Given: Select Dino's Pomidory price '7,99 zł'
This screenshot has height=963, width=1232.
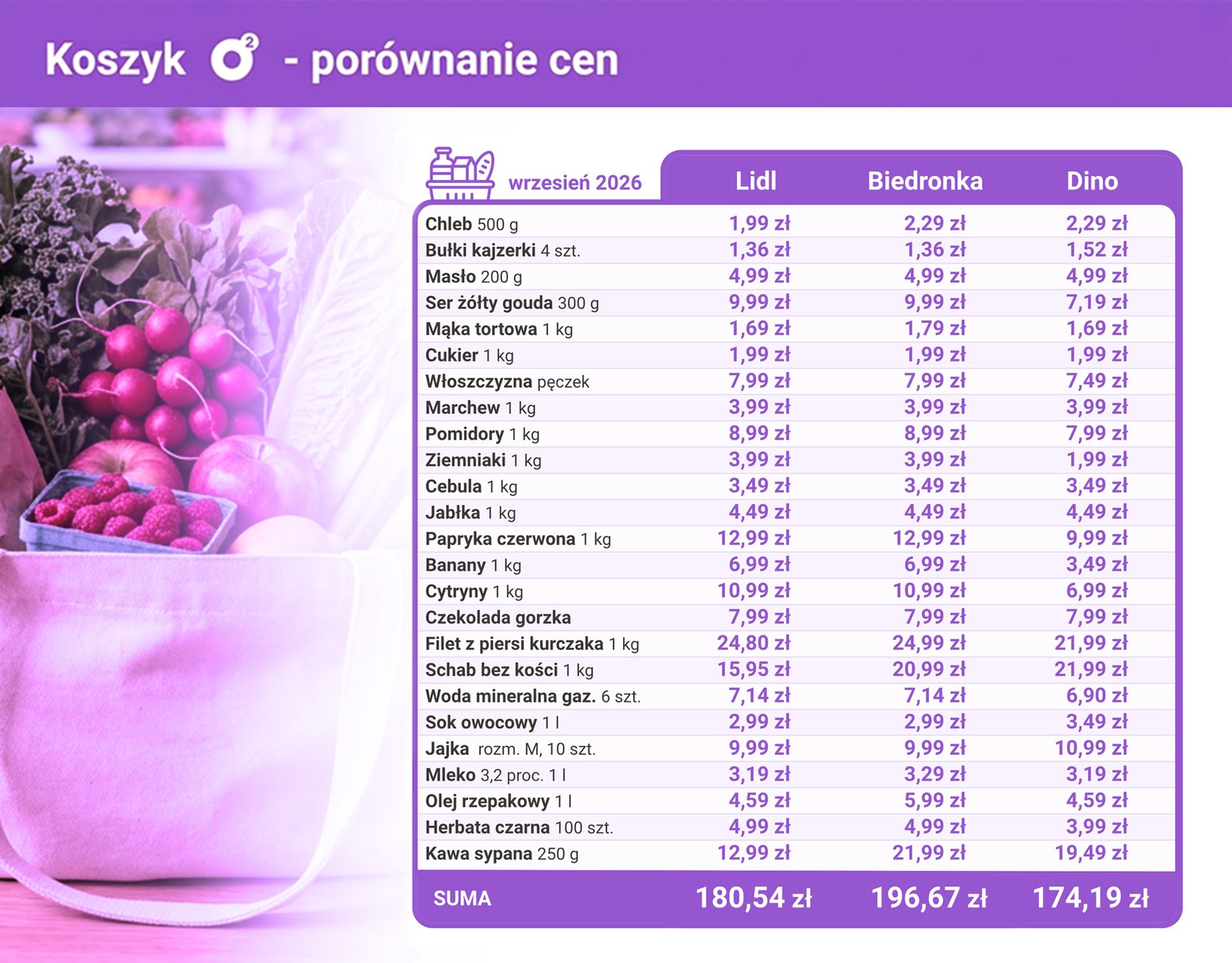Looking at the screenshot, I should [1097, 433].
